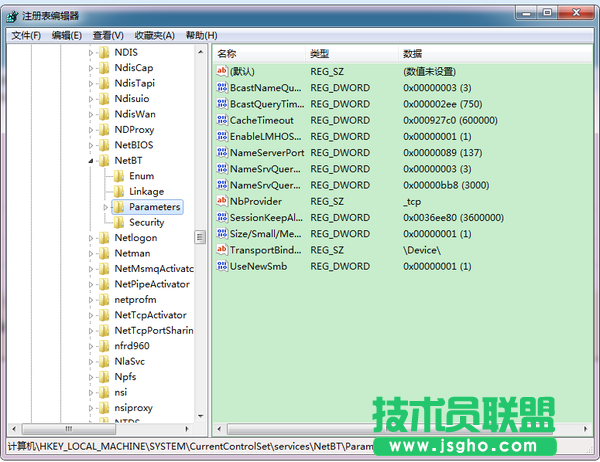Sort values by 数据 column header
The image size is (600, 462).
[x=496, y=54]
